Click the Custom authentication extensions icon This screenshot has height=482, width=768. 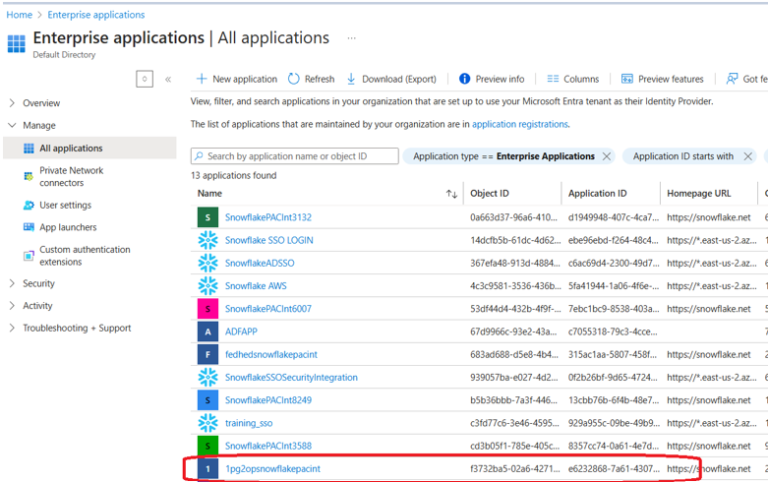point(29,256)
